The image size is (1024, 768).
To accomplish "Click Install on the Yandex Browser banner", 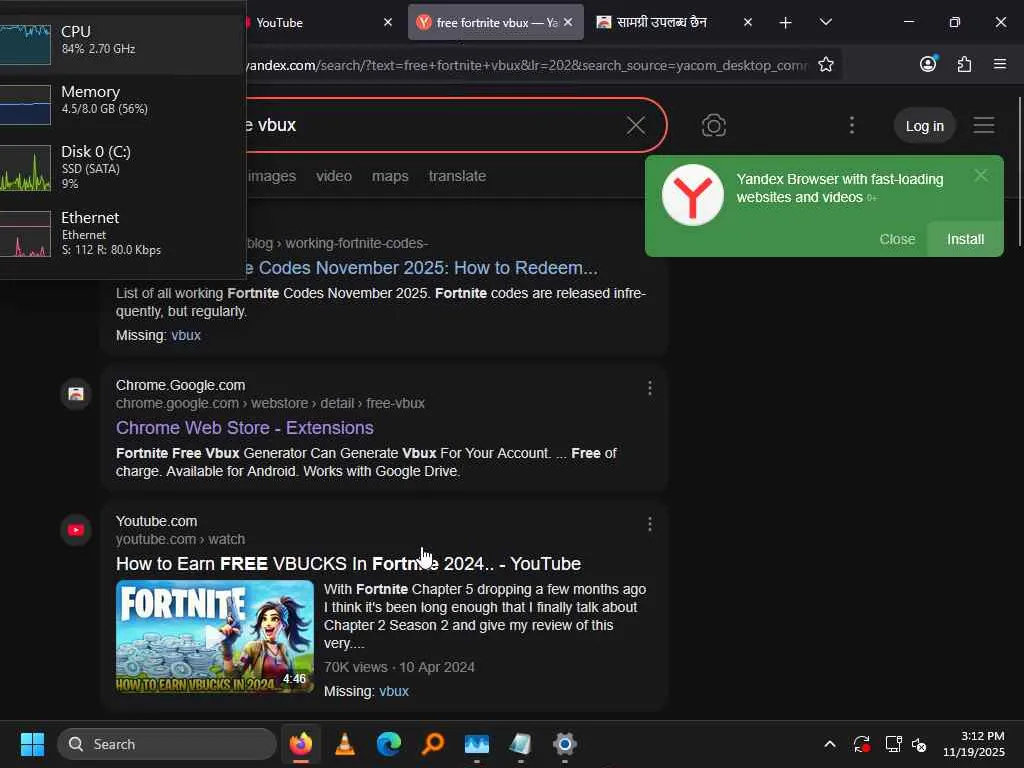I will pyautogui.click(x=965, y=240).
